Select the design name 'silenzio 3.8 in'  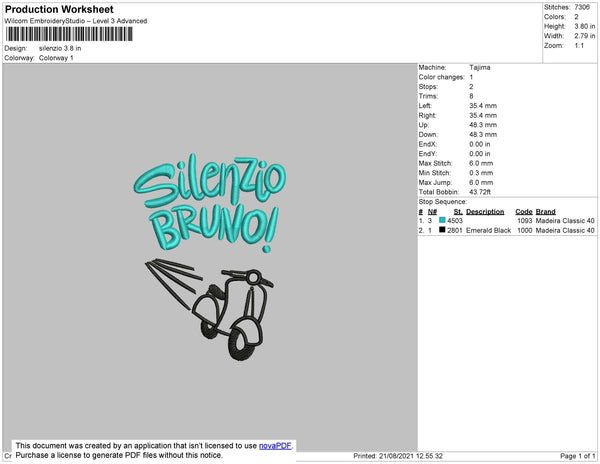[60, 49]
